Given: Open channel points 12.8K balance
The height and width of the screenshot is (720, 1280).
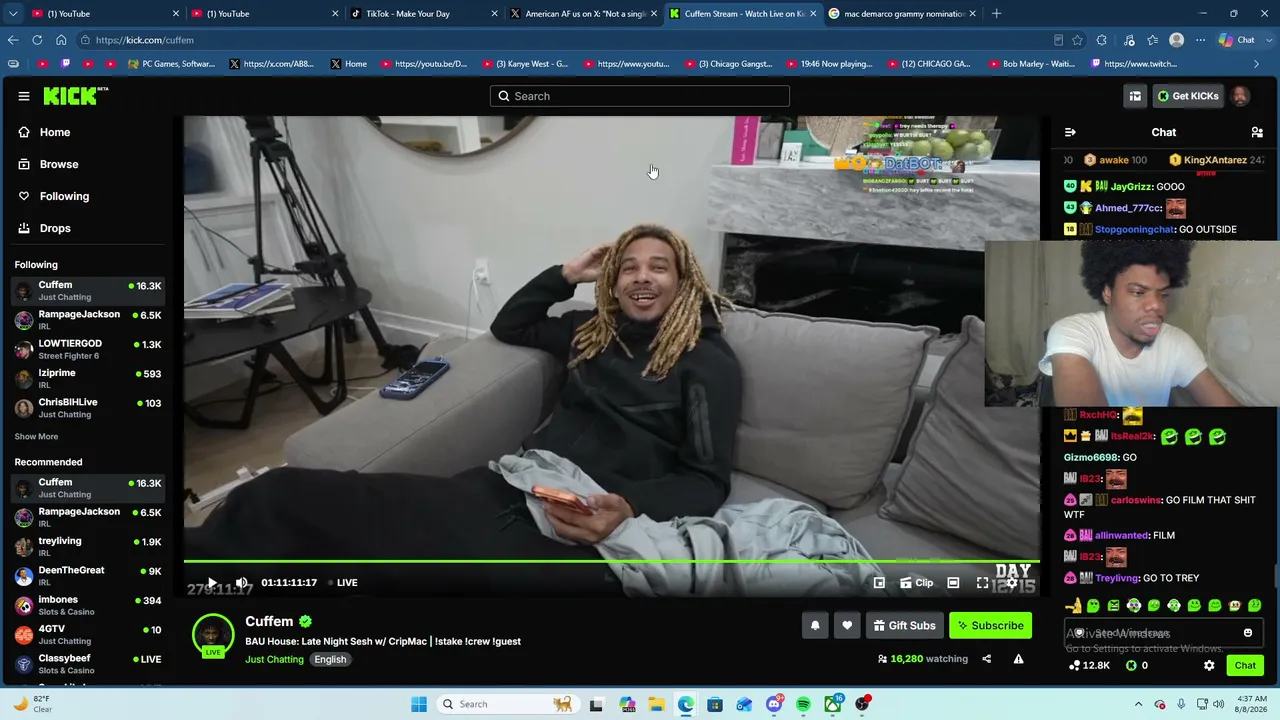Looking at the screenshot, I should tap(1089, 666).
